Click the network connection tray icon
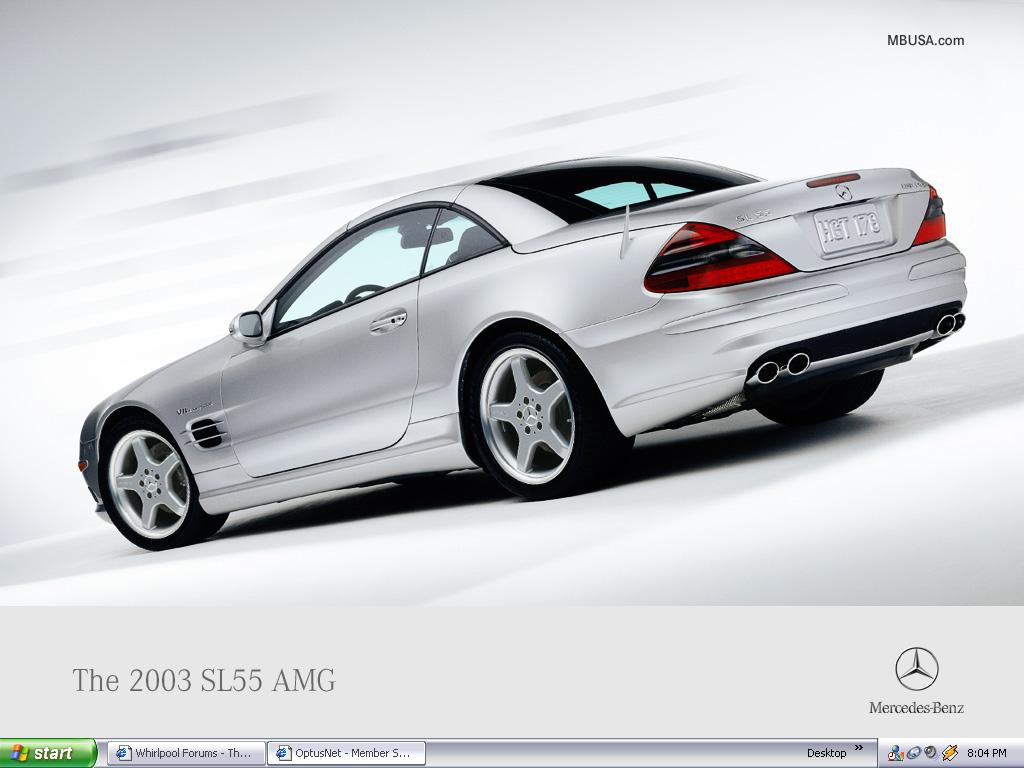The width and height of the screenshot is (1024, 768). click(914, 753)
